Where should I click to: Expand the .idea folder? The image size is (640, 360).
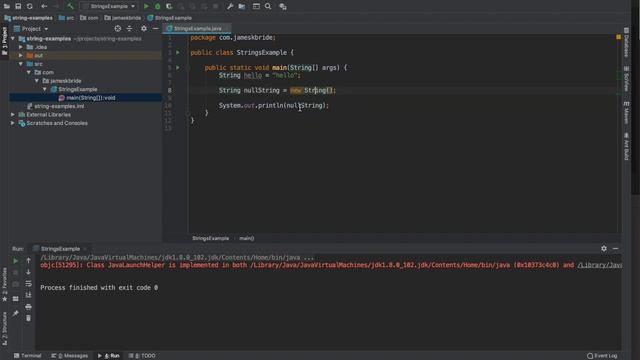[21, 47]
